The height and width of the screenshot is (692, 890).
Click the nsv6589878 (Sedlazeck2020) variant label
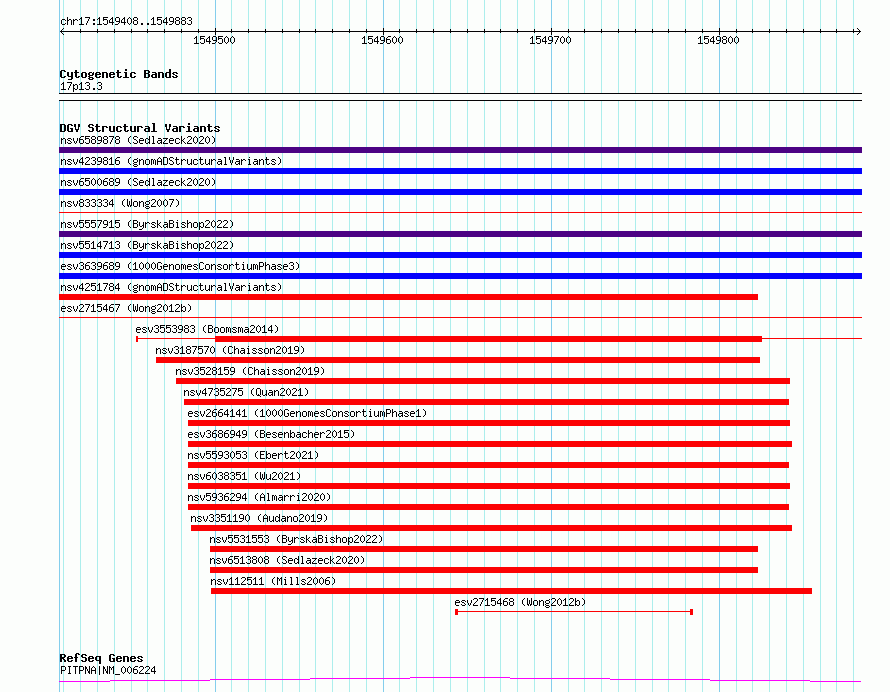[138, 140]
